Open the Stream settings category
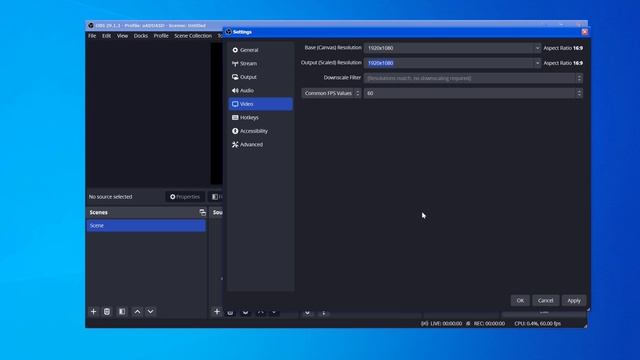Viewport: 640px width, 360px height. [260, 63]
